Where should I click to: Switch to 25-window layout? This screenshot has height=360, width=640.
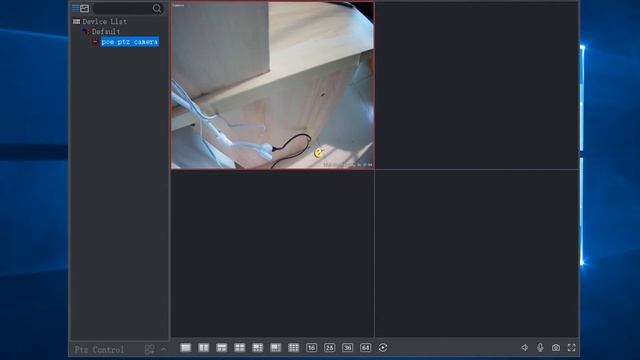pyautogui.click(x=329, y=348)
